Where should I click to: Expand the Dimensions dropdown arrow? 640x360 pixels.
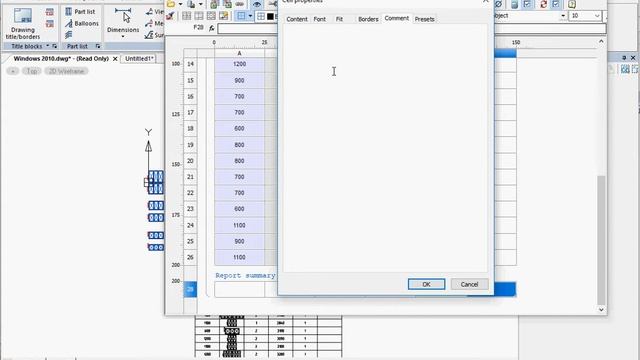(122, 37)
